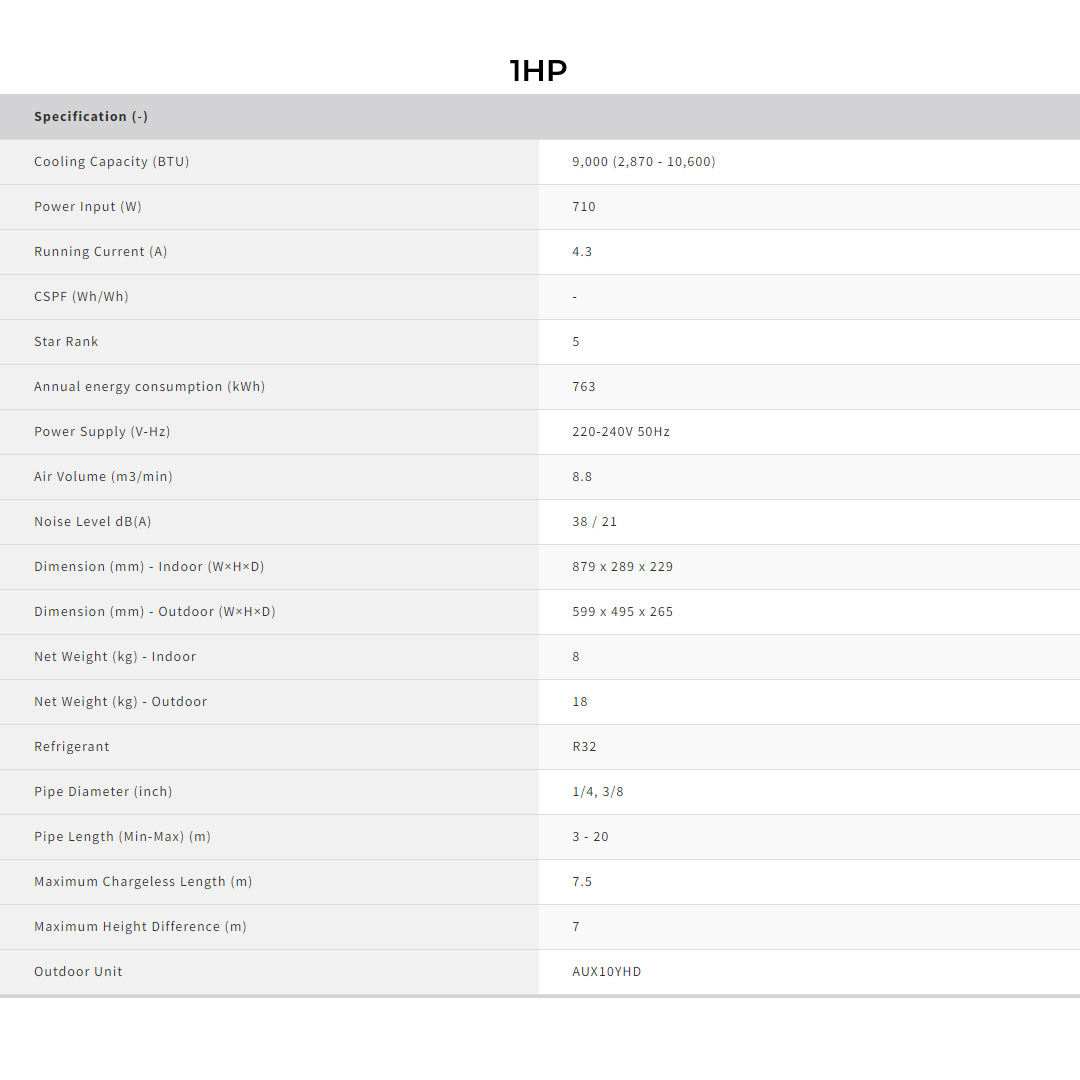Screen dimensions: 1080x1080
Task: Click the 9,000 (2,870 - 10,600) value
Action: (x=643, y=162)
